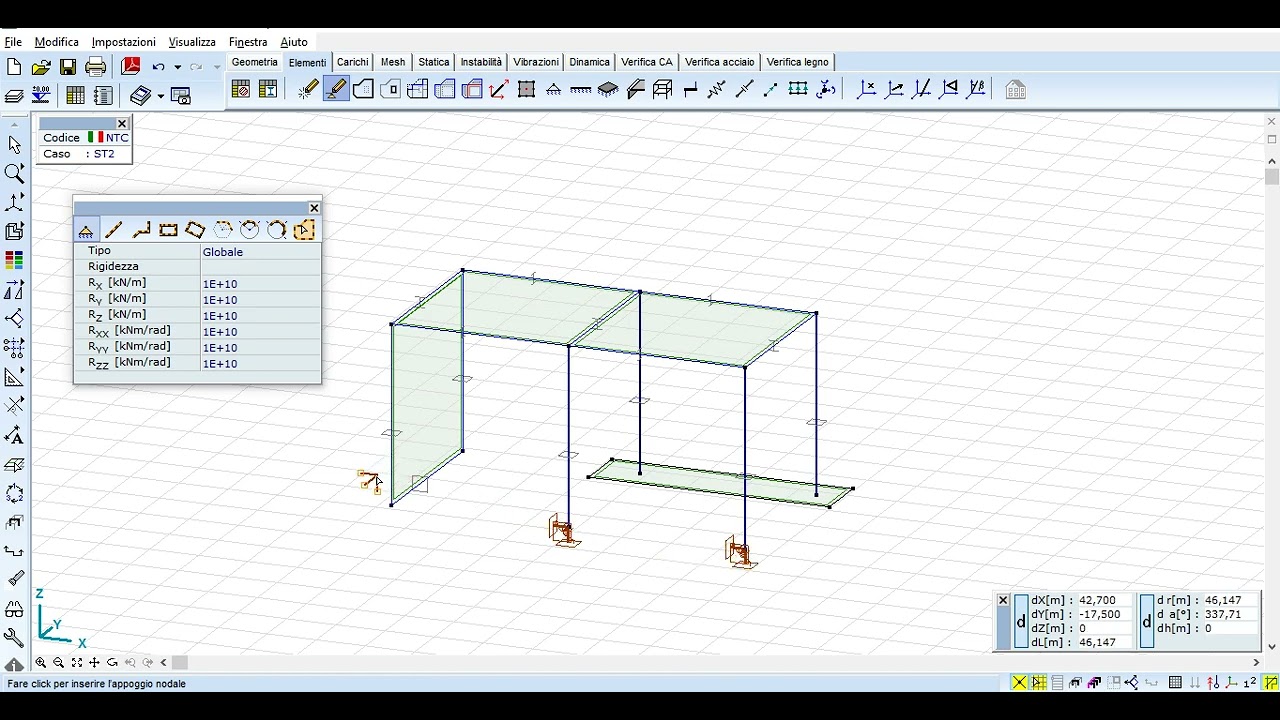The height and width of the screenshot is (720, 1280).
Task: Open an existing model file
Action: pyautogui.click(x=41, y=67)
